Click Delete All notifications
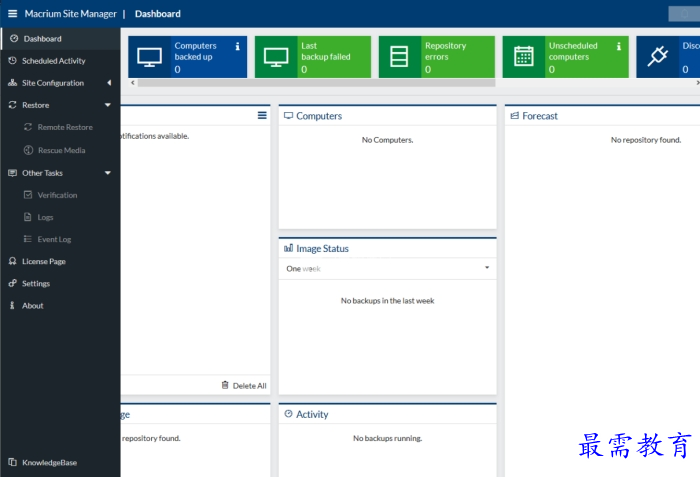The image size is (700, 477). (244, 385)
